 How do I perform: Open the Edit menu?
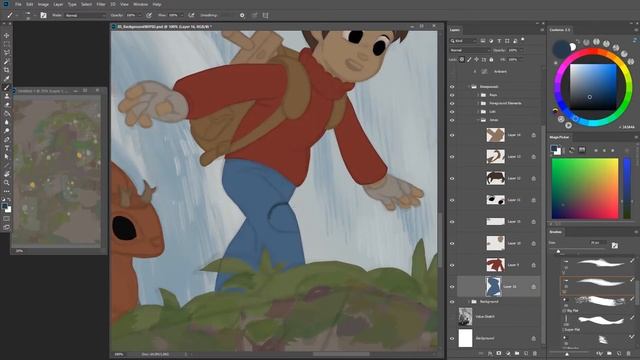(29, 4)
